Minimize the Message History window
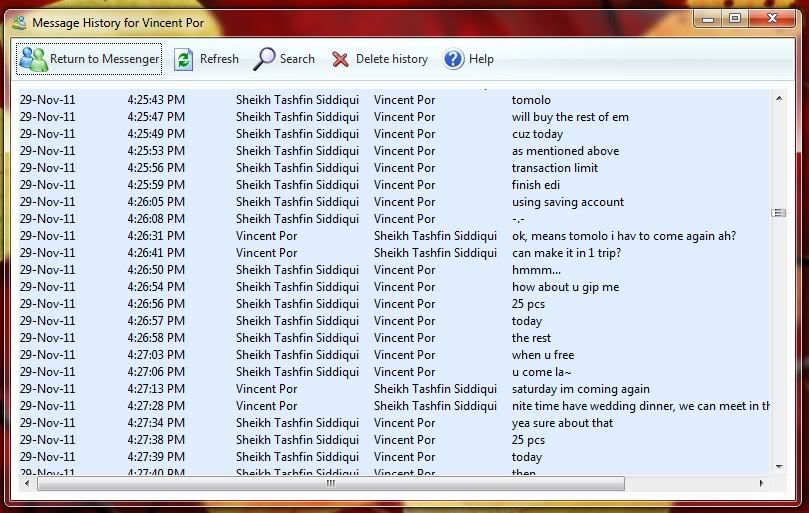This screenshot has height=513, width=809. tap(708, 19)
